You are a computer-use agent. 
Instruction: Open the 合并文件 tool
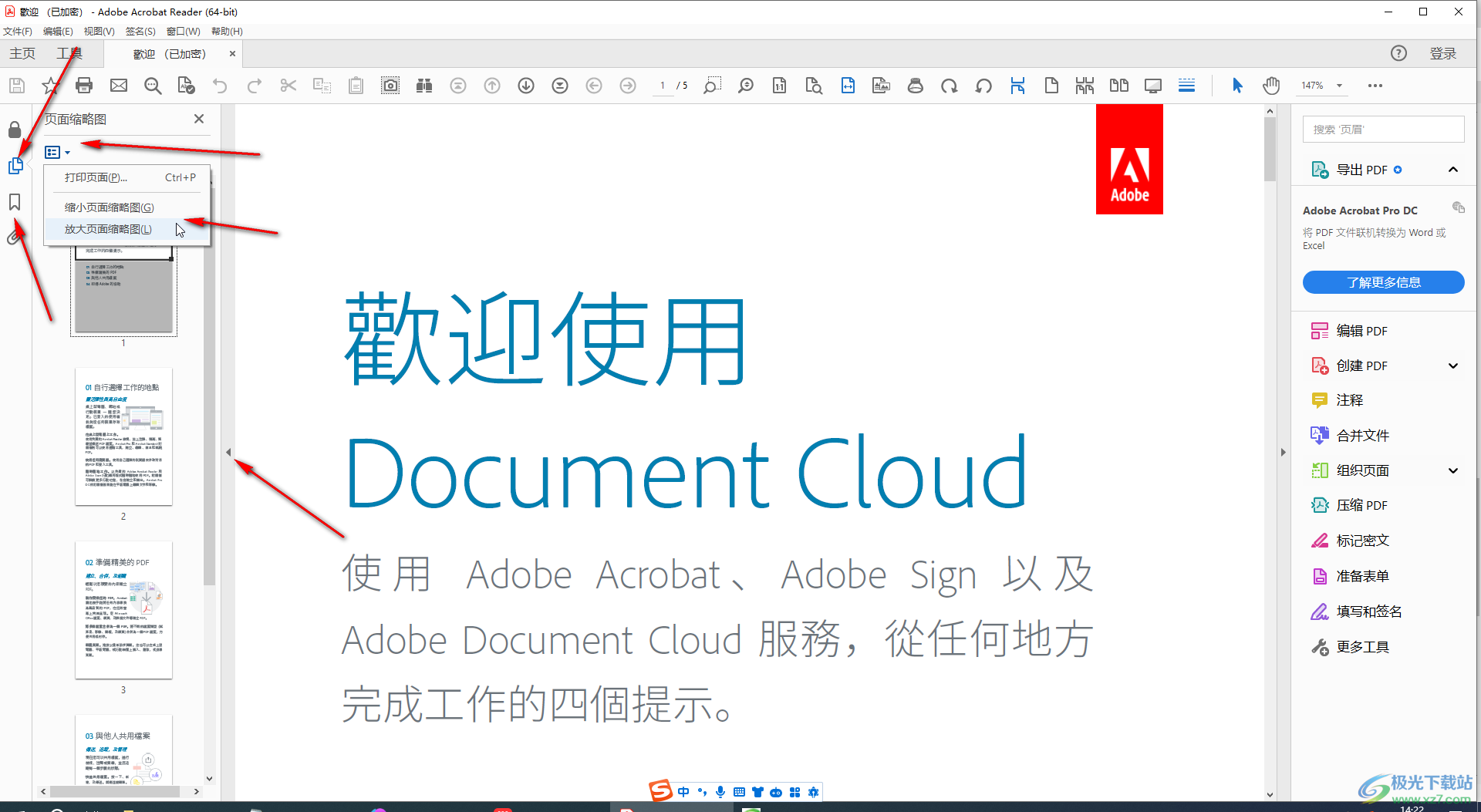[1350, 436]
